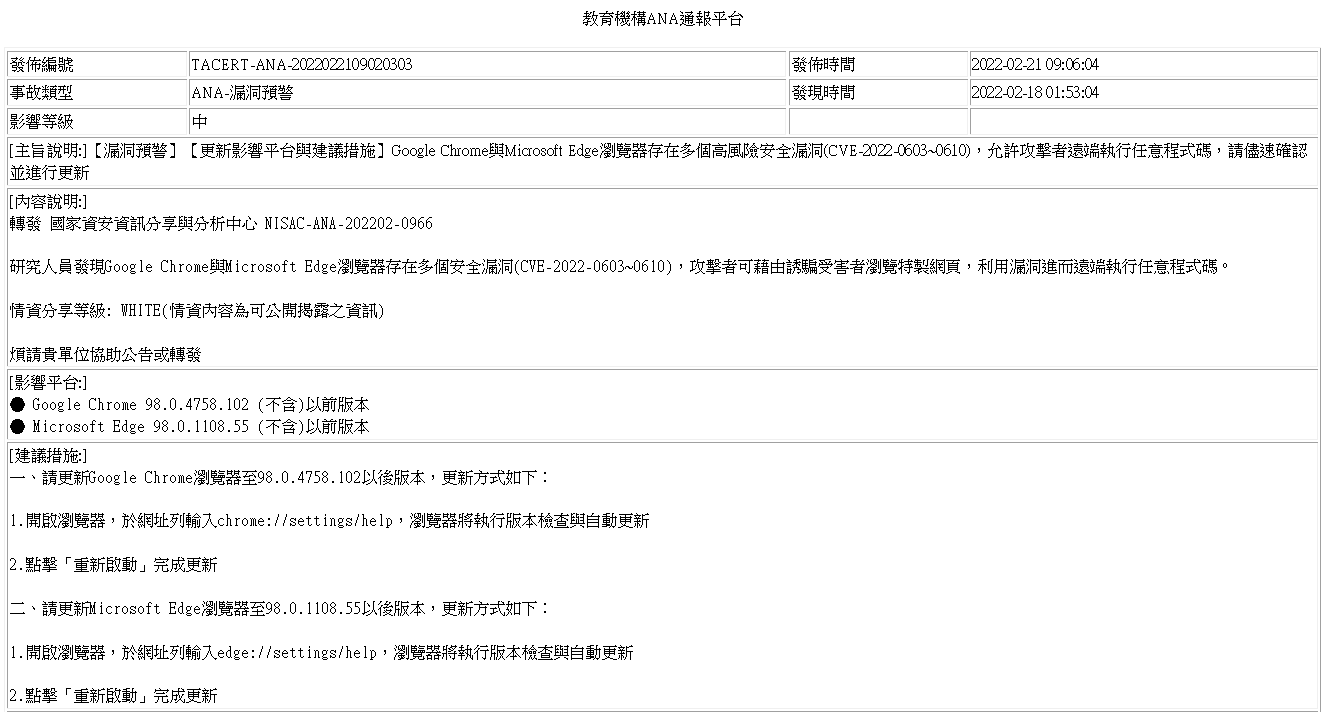Select the 事故類型 label cell
The image size is (1332, 712).
[97, 93]
